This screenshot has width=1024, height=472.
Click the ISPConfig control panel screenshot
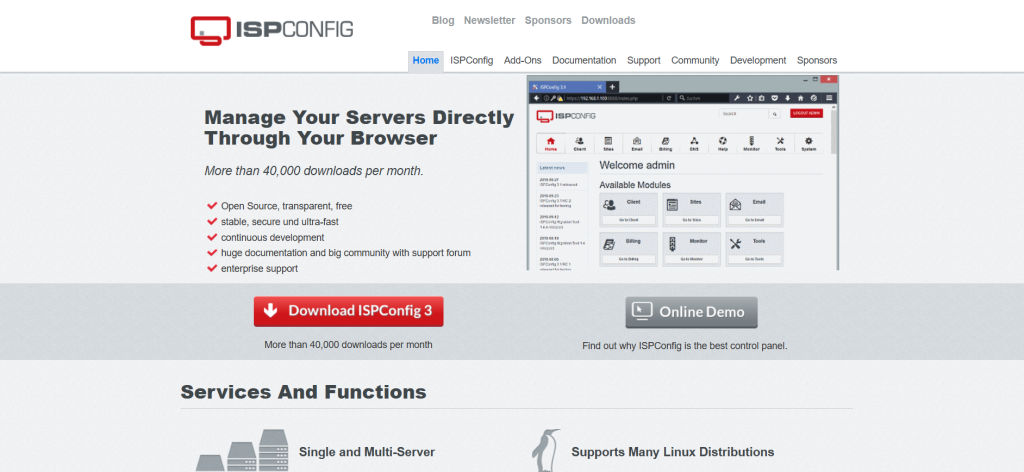(x=683, y=173)
